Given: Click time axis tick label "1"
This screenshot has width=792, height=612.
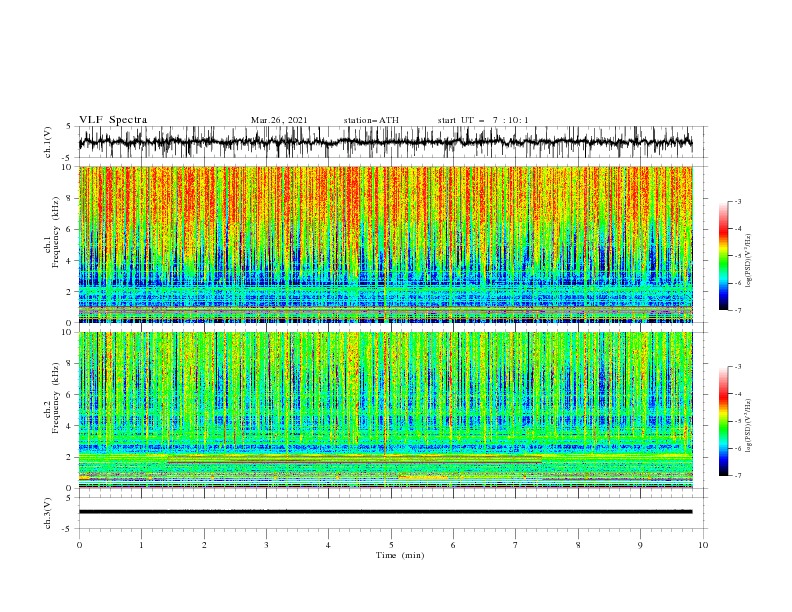Looking at the screenshot, I should tap(141, 545).
